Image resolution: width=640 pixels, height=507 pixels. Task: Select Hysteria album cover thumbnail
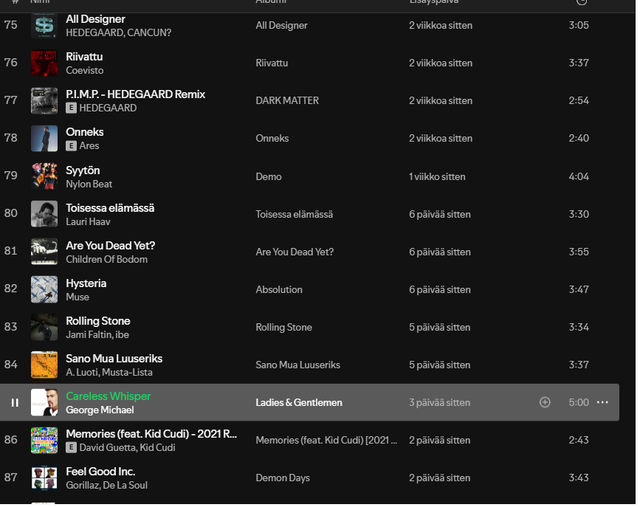44,289
